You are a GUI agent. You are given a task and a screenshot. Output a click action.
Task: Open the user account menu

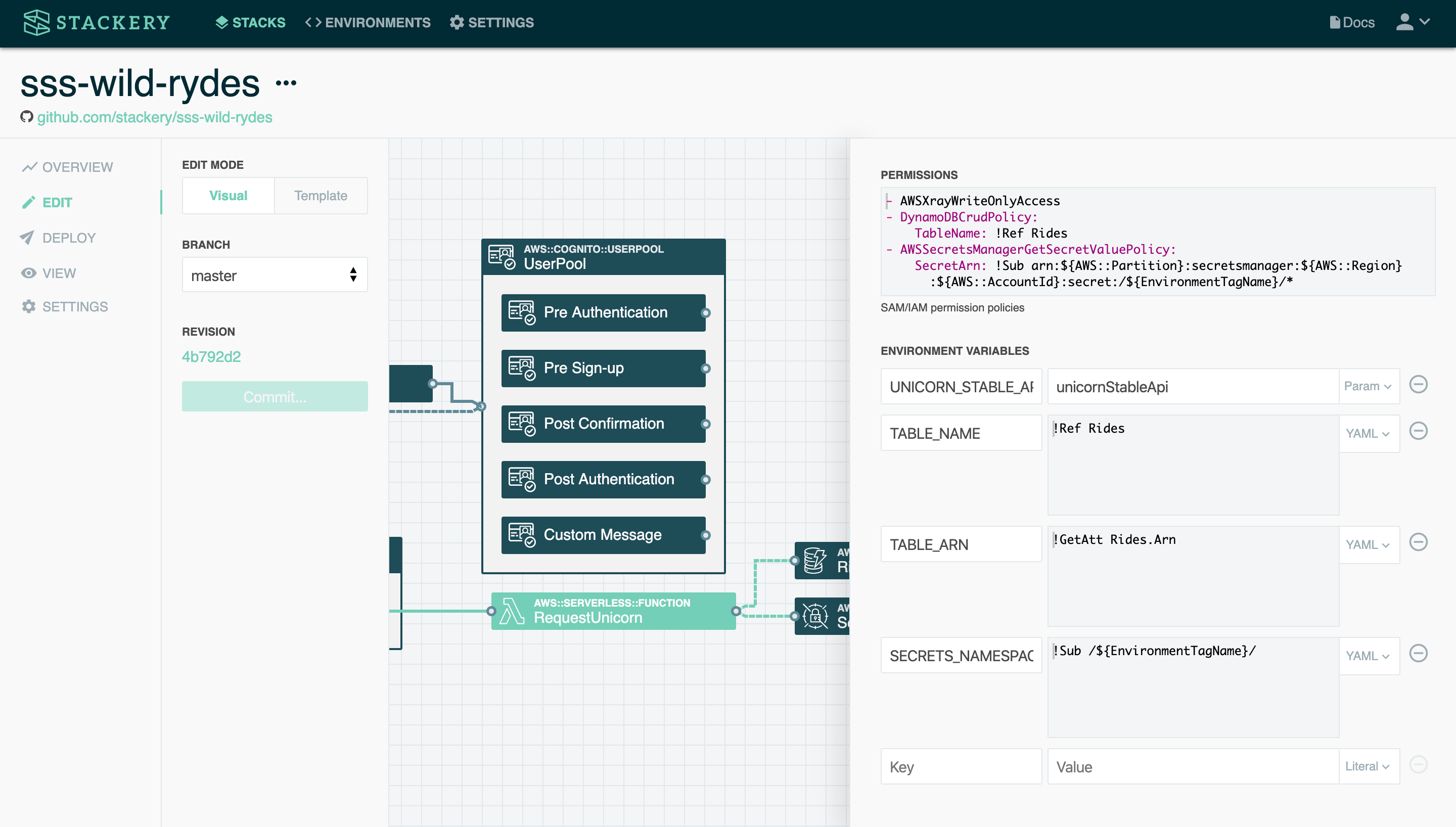click(x=1413, y=23)
